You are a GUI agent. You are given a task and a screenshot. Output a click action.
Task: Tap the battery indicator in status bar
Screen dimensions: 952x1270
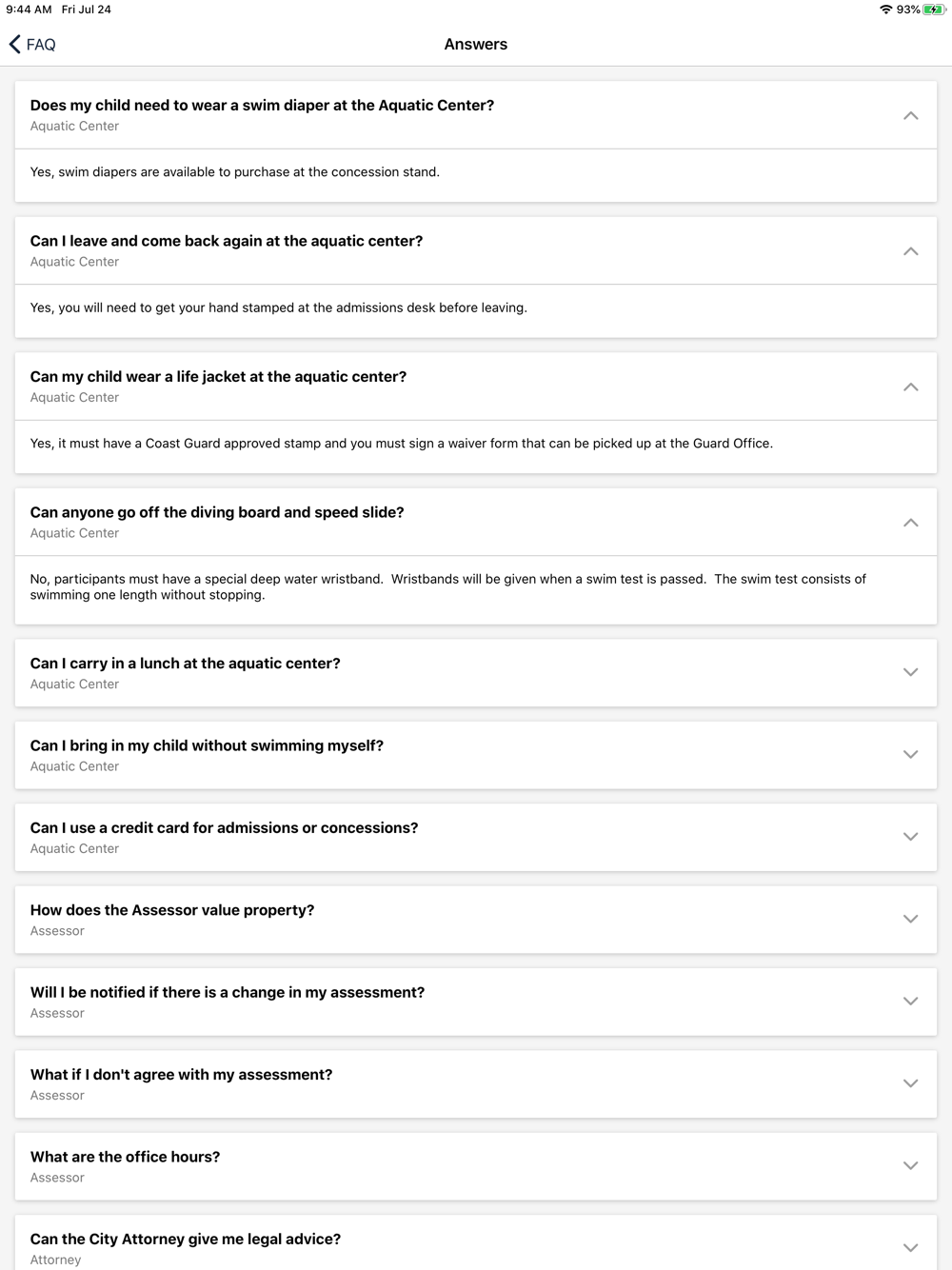pos(934,10)
